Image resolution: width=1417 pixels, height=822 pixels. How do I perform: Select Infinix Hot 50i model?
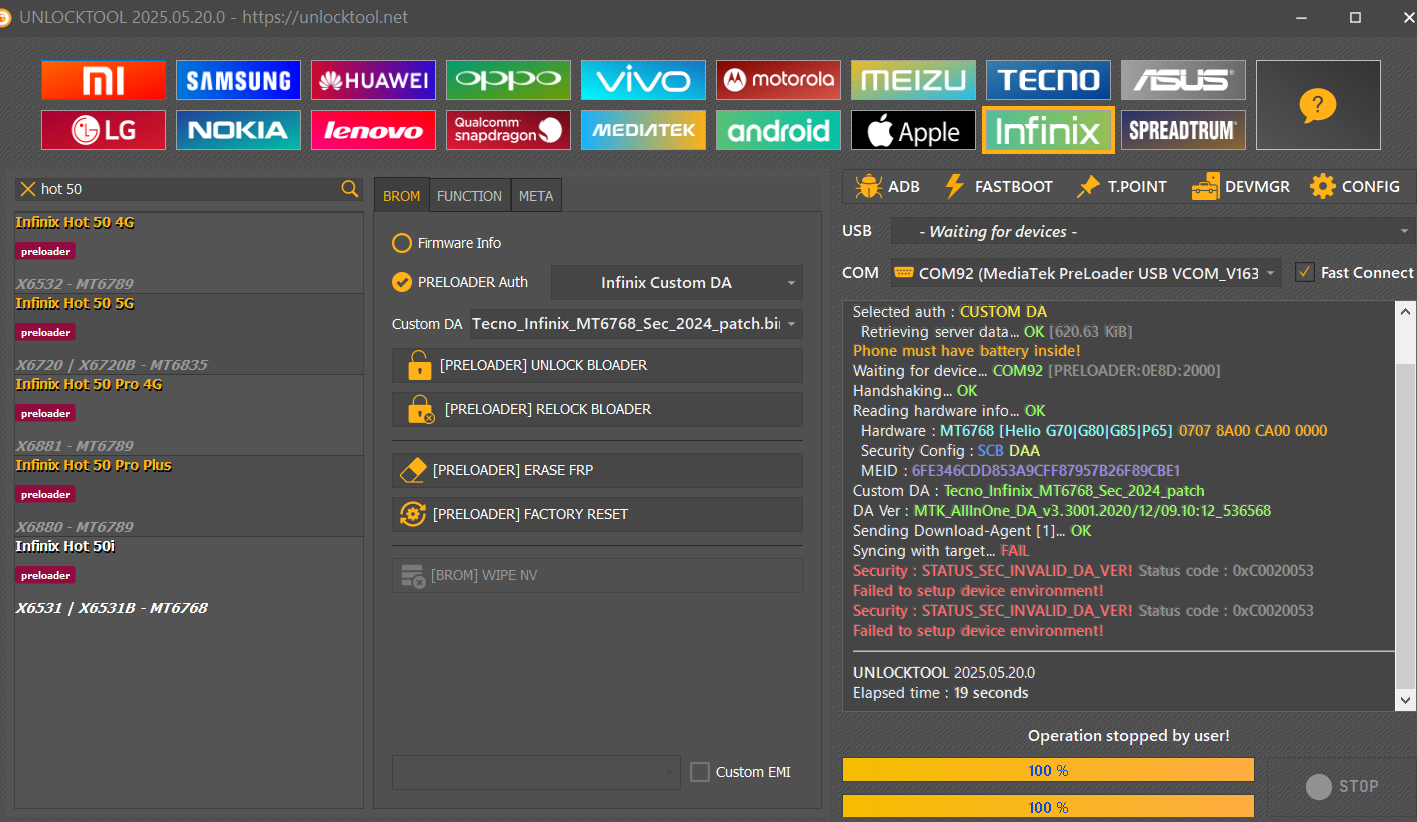coord(188,578)
